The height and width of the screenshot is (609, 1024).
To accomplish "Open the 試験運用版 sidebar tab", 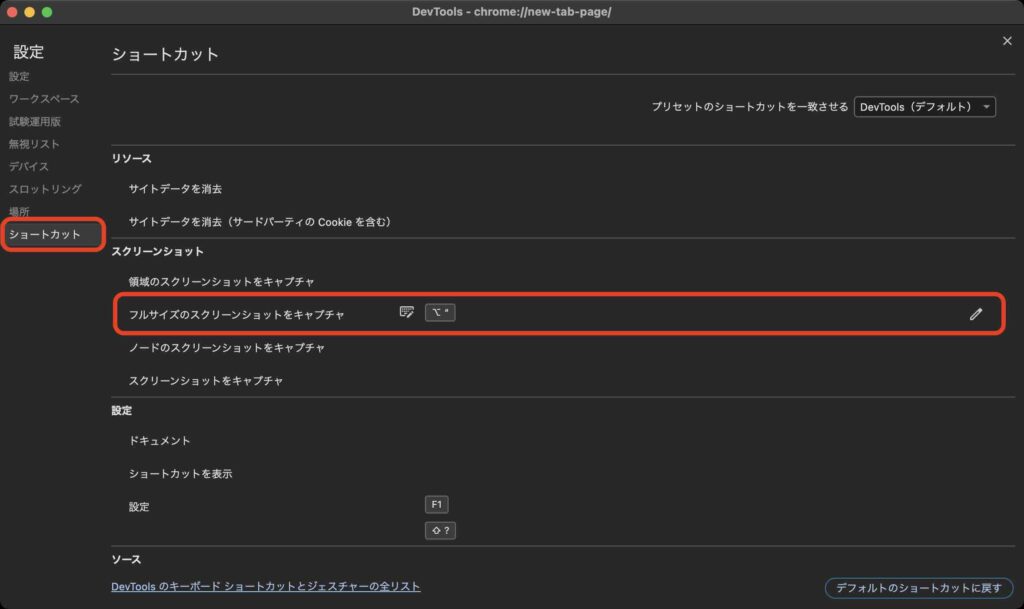I will click(35, 122).
